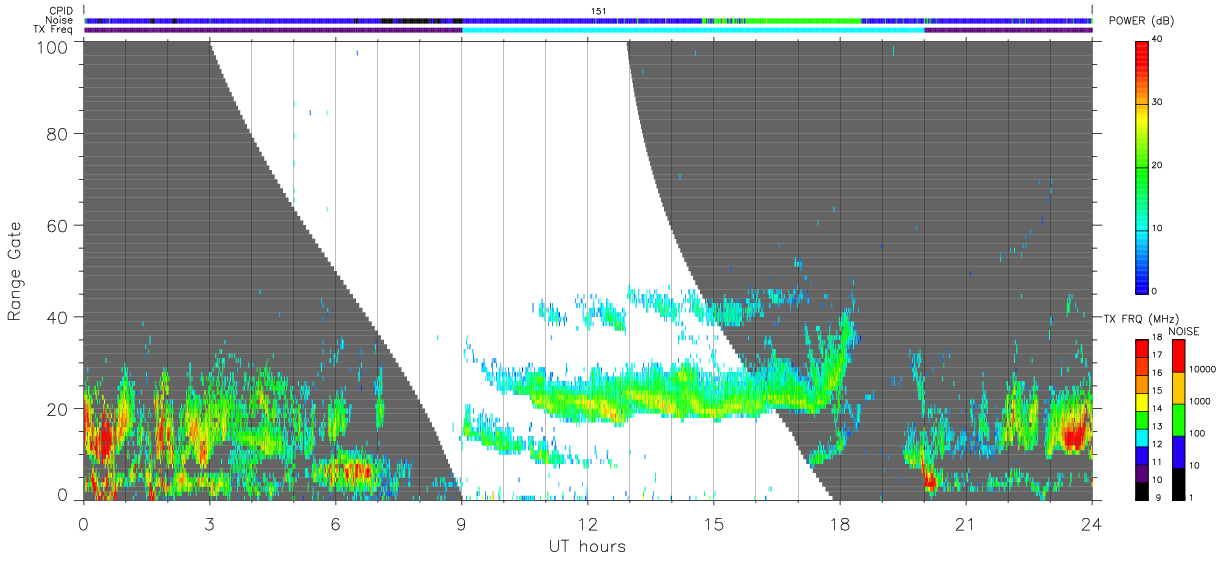The height and width of the screenshot is (567, 1228).
Task: Click the POWER (dB) color bar
Action: [x=1142, y=165]
